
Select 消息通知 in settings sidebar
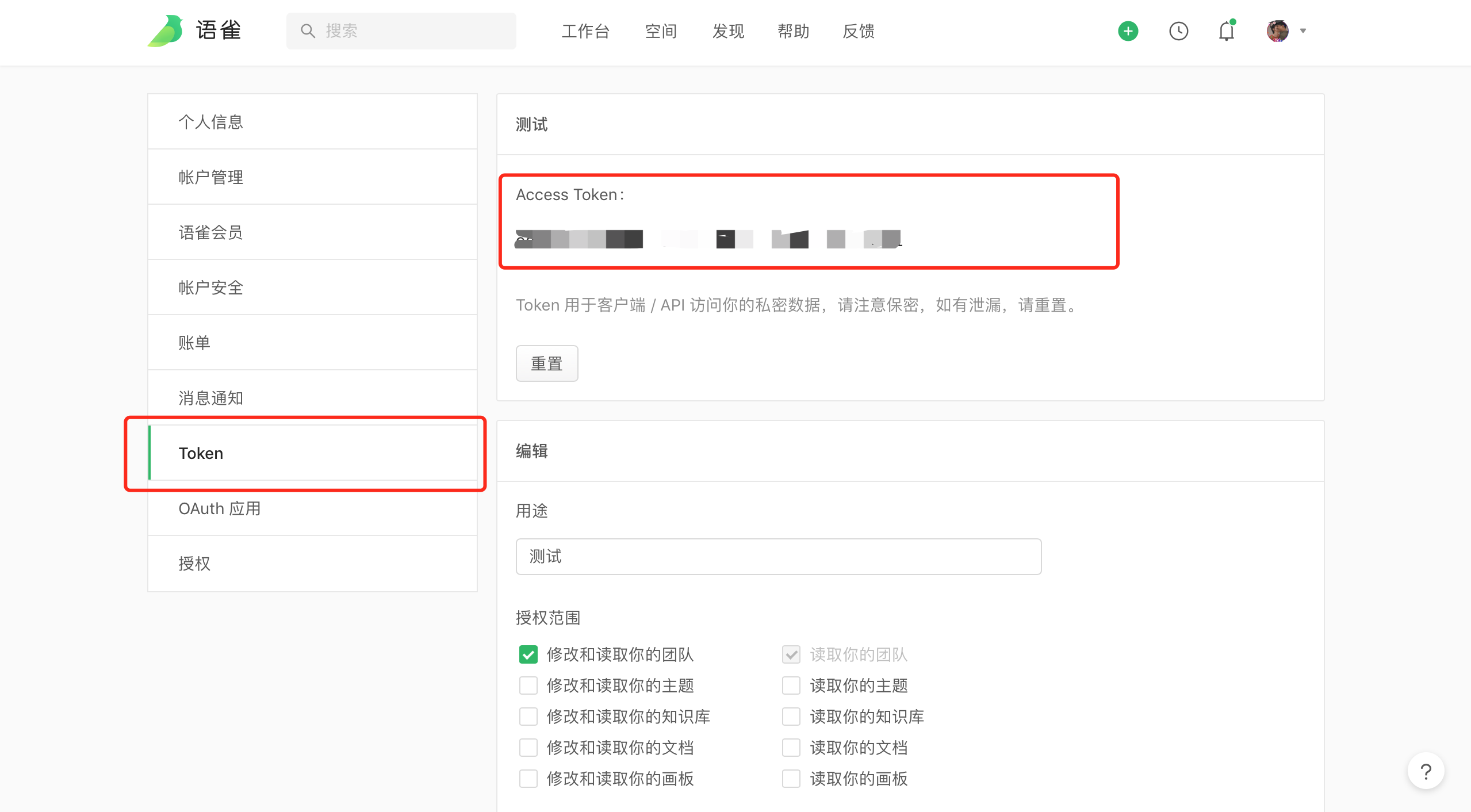tap(312, 398)
